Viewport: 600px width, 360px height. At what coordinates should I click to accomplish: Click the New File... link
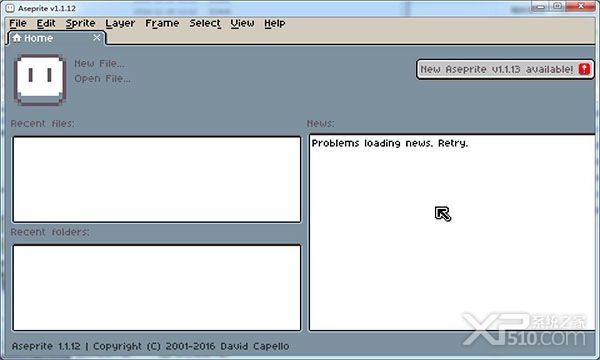click(x=99, y=63)
